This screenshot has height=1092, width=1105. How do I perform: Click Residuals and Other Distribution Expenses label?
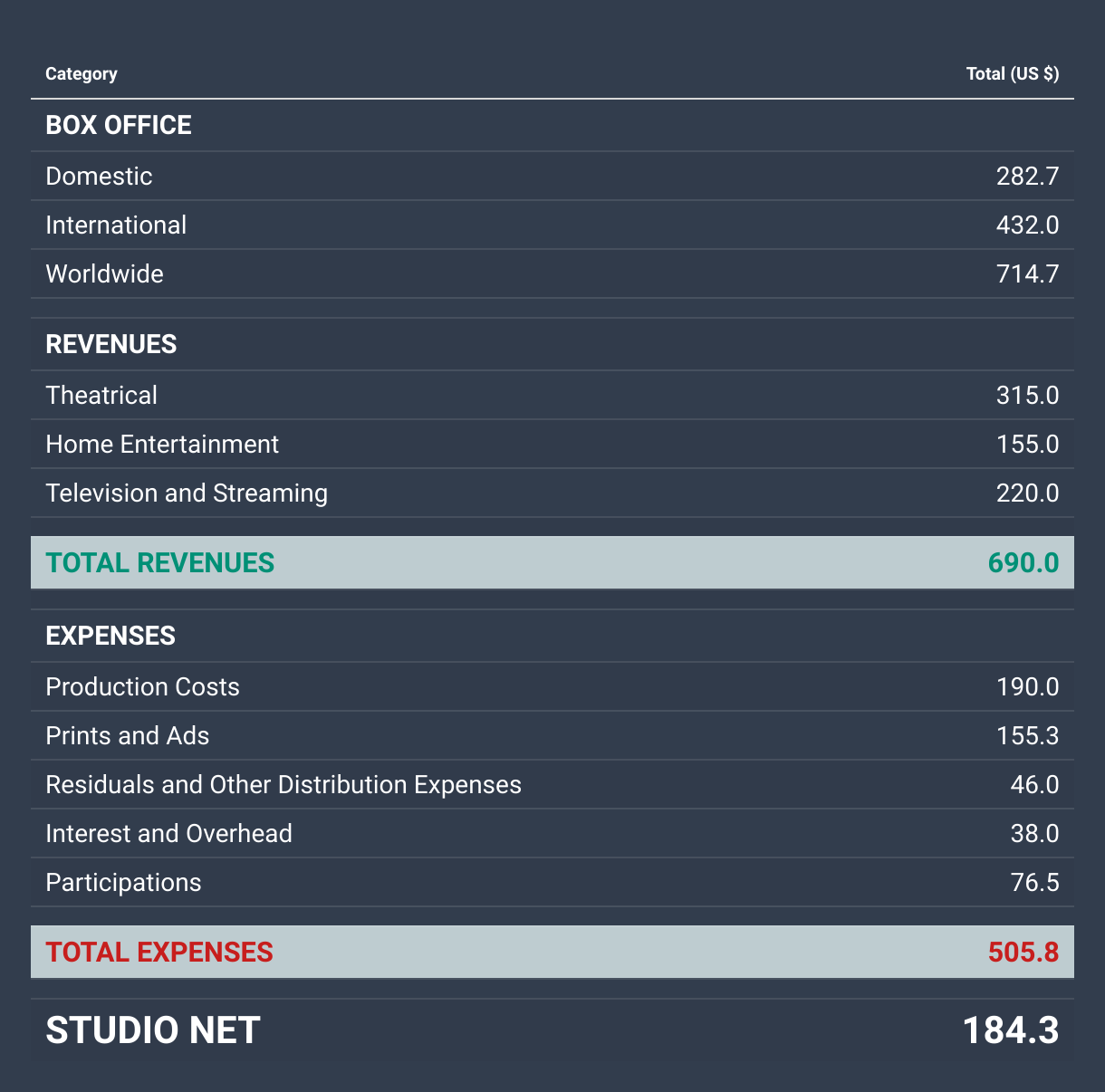pos(283,784)
